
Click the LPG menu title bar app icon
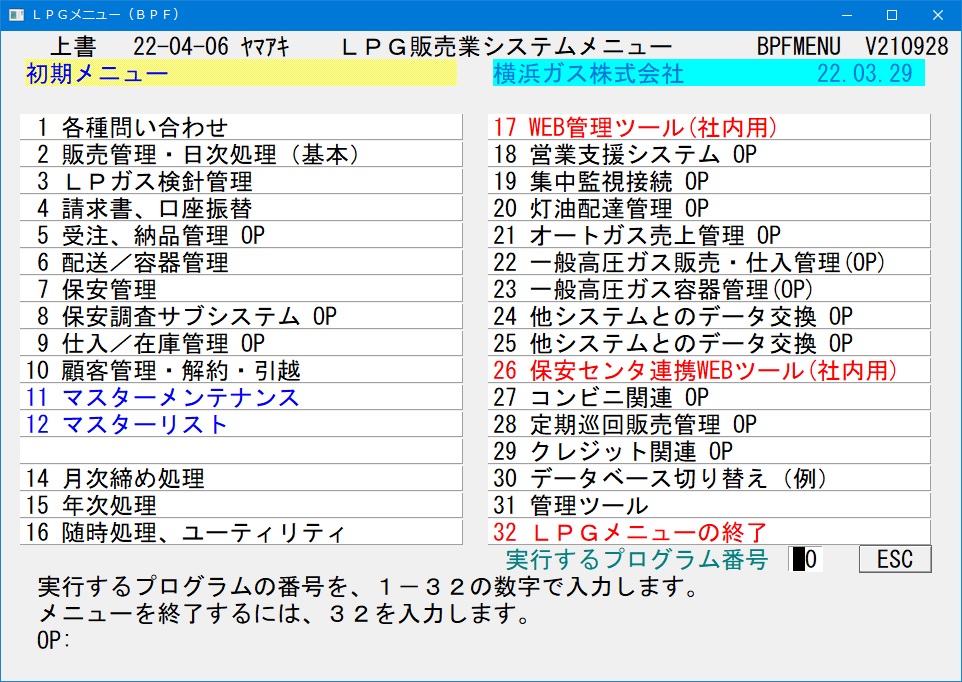pyautogui.click(x=16, y=15)
